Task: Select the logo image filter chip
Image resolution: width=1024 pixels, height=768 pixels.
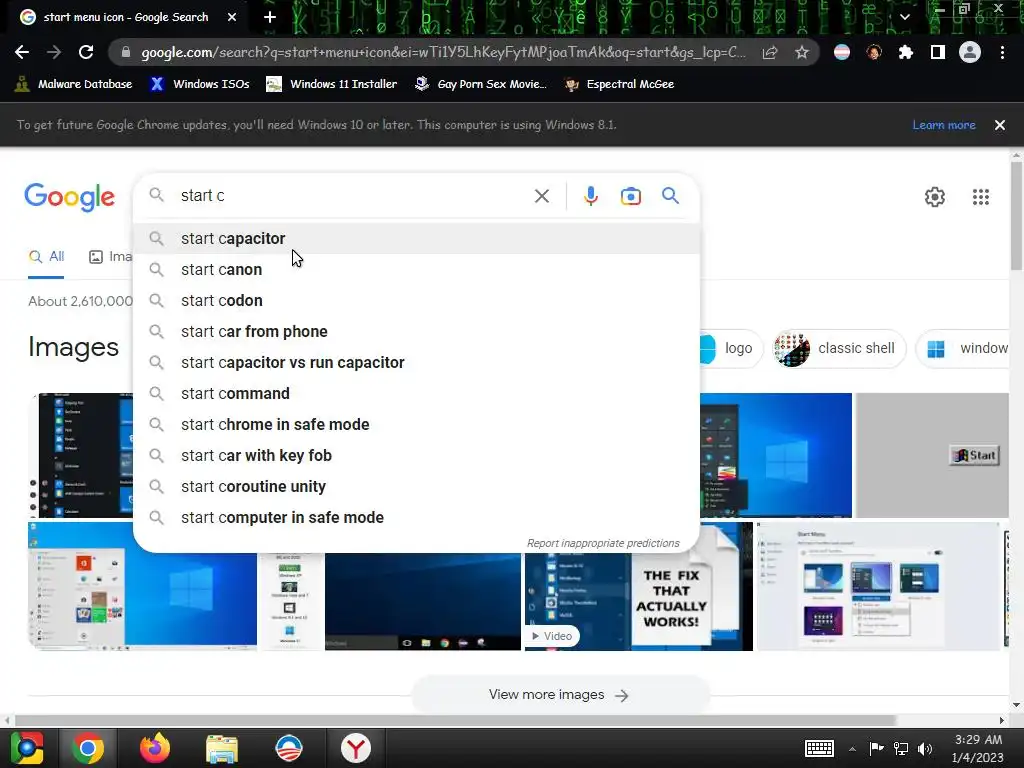Action: pos(730,348)
